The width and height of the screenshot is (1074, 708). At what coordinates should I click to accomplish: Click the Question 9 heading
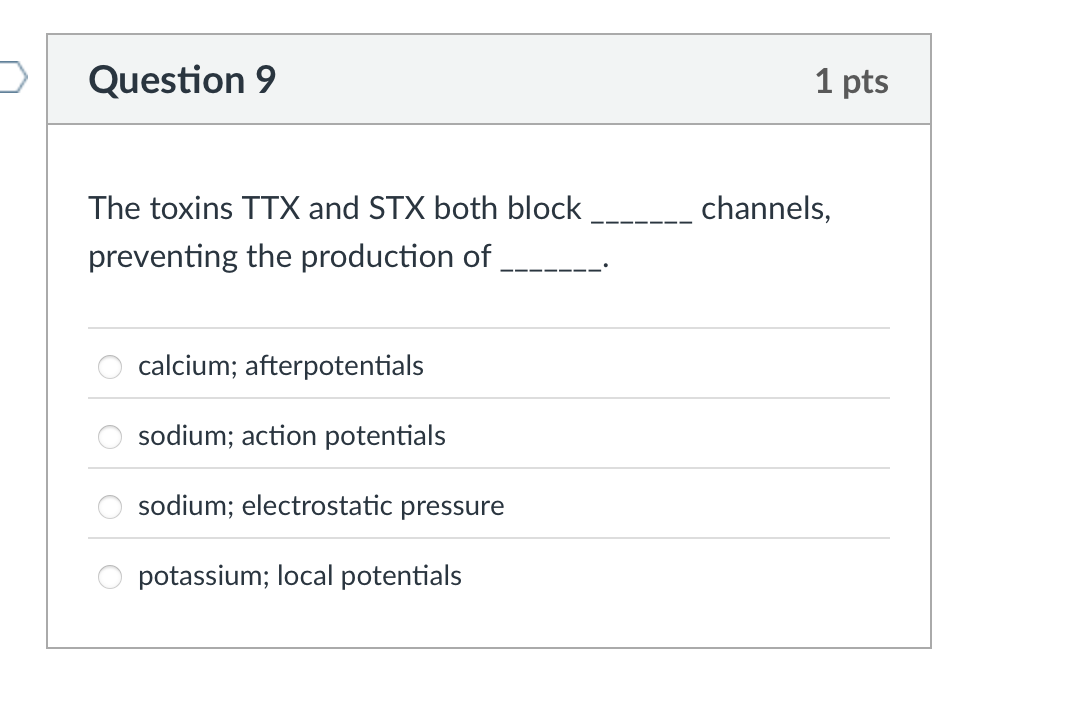pyautogui.click(x=181, y=80)
